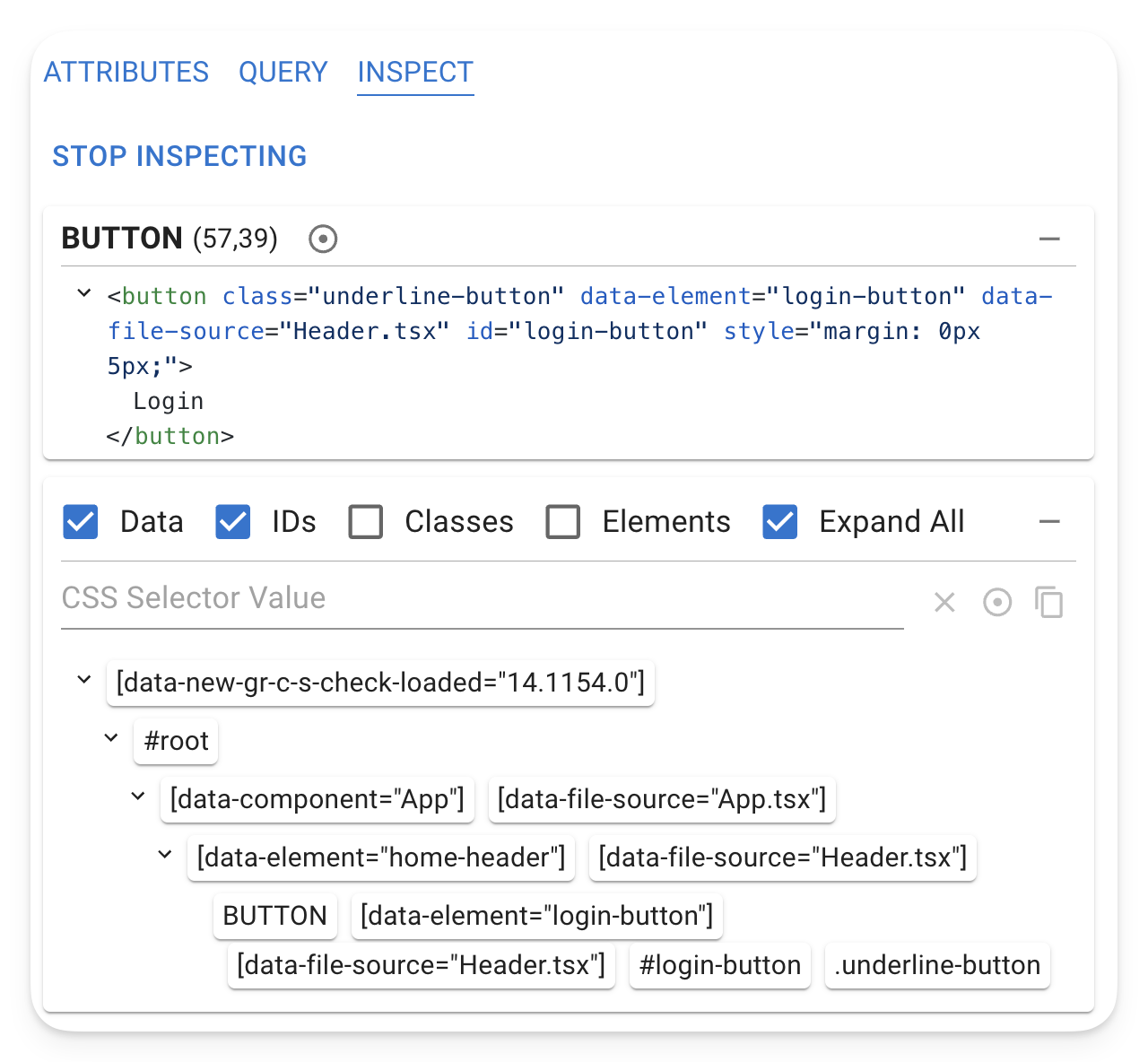This screenshot has height=1062, width=1148.
Task: Collapse the data-component App tree node
Action: pyautogui.click(x=138, y=796)
